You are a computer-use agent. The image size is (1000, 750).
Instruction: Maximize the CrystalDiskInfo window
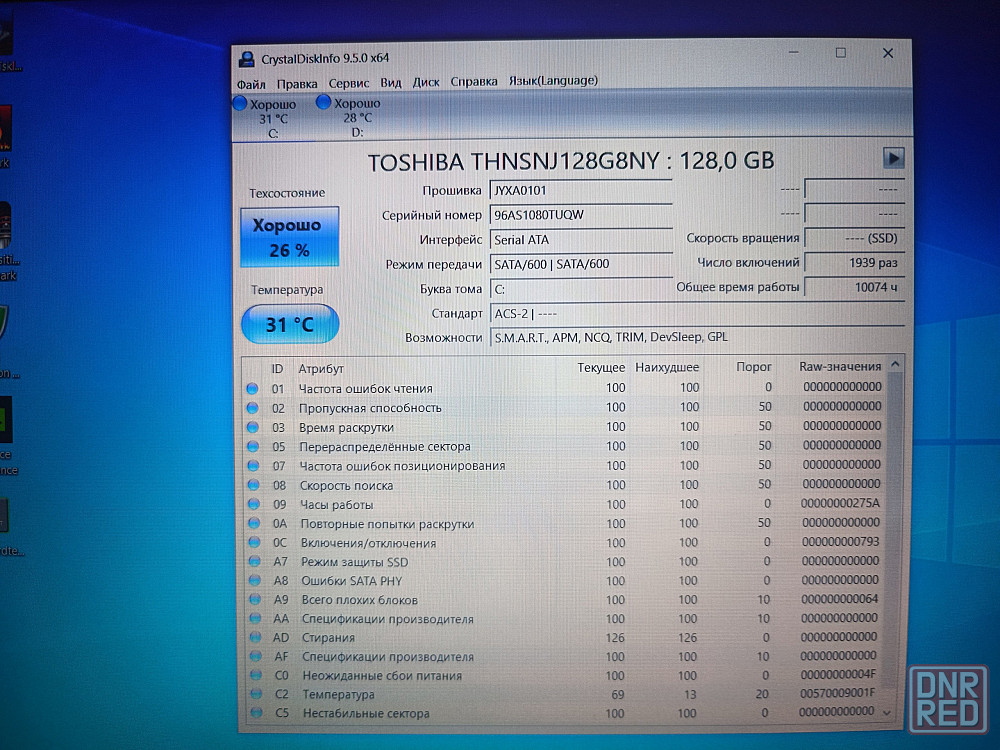click(x=841, y=52)
